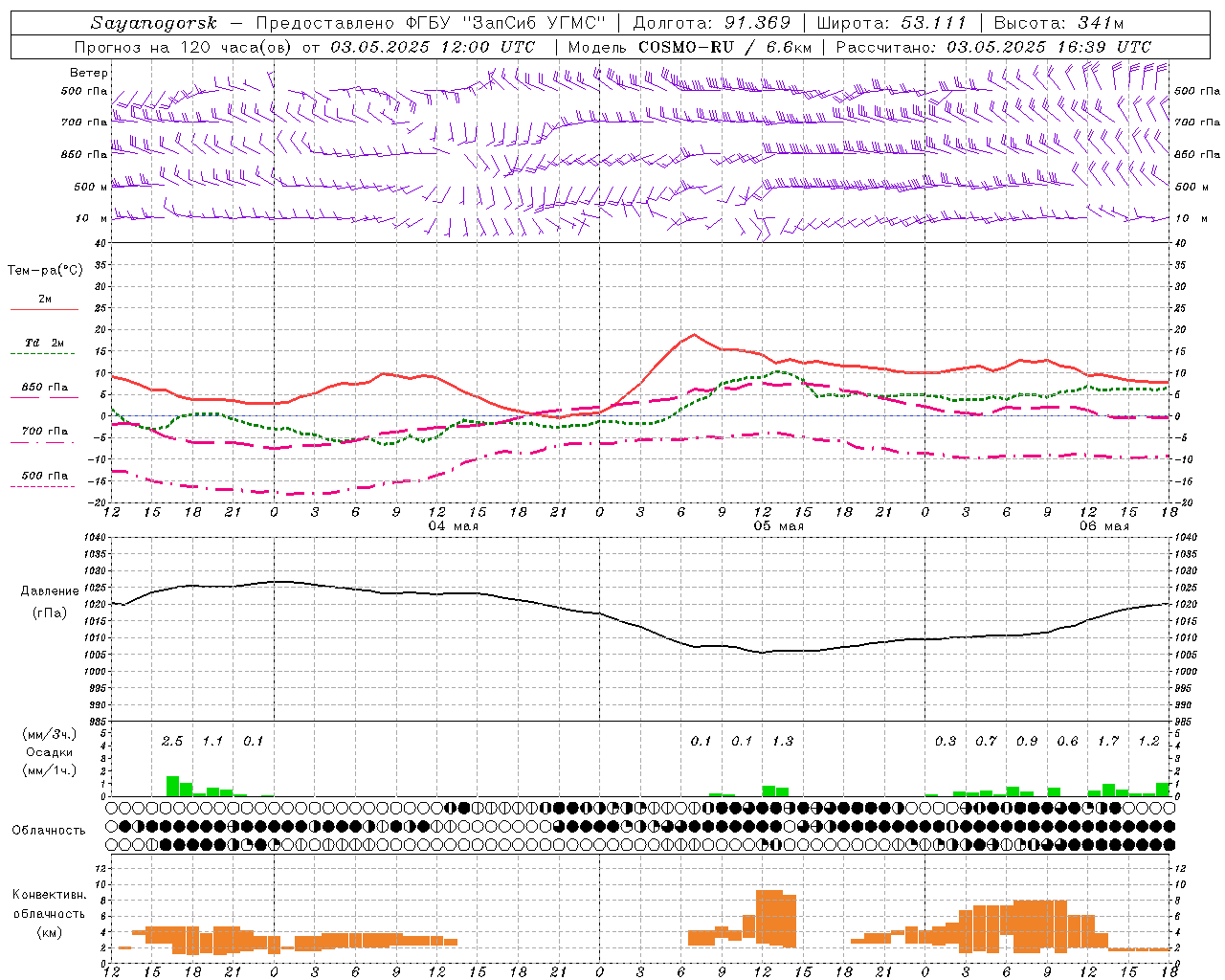1225x980 pixels.
Task: Click the 1.3 precipitation total value
Action: pyautogui.click(x=783, y=741)
